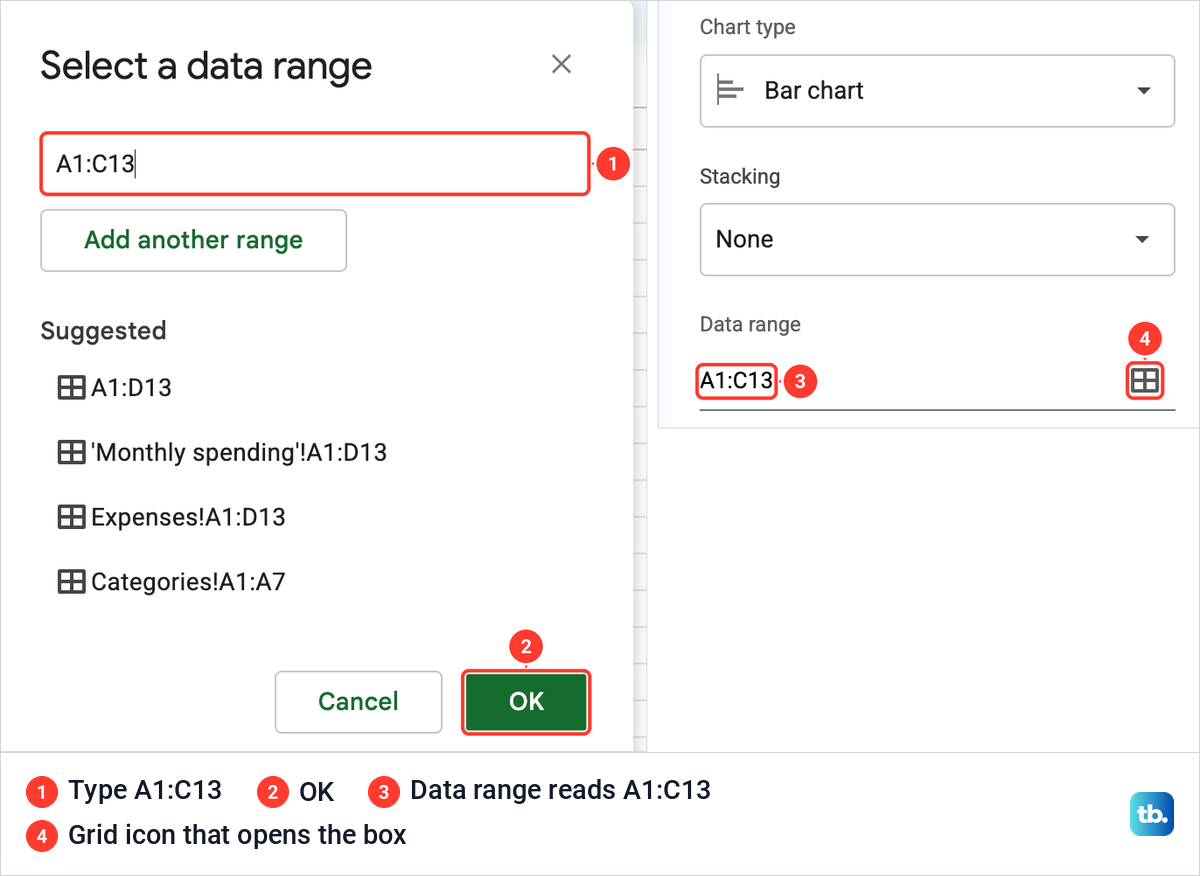Choose suggested Expenses!A1:D13 range
Screen dimensions: 1200x876
[x=171, y=517]
